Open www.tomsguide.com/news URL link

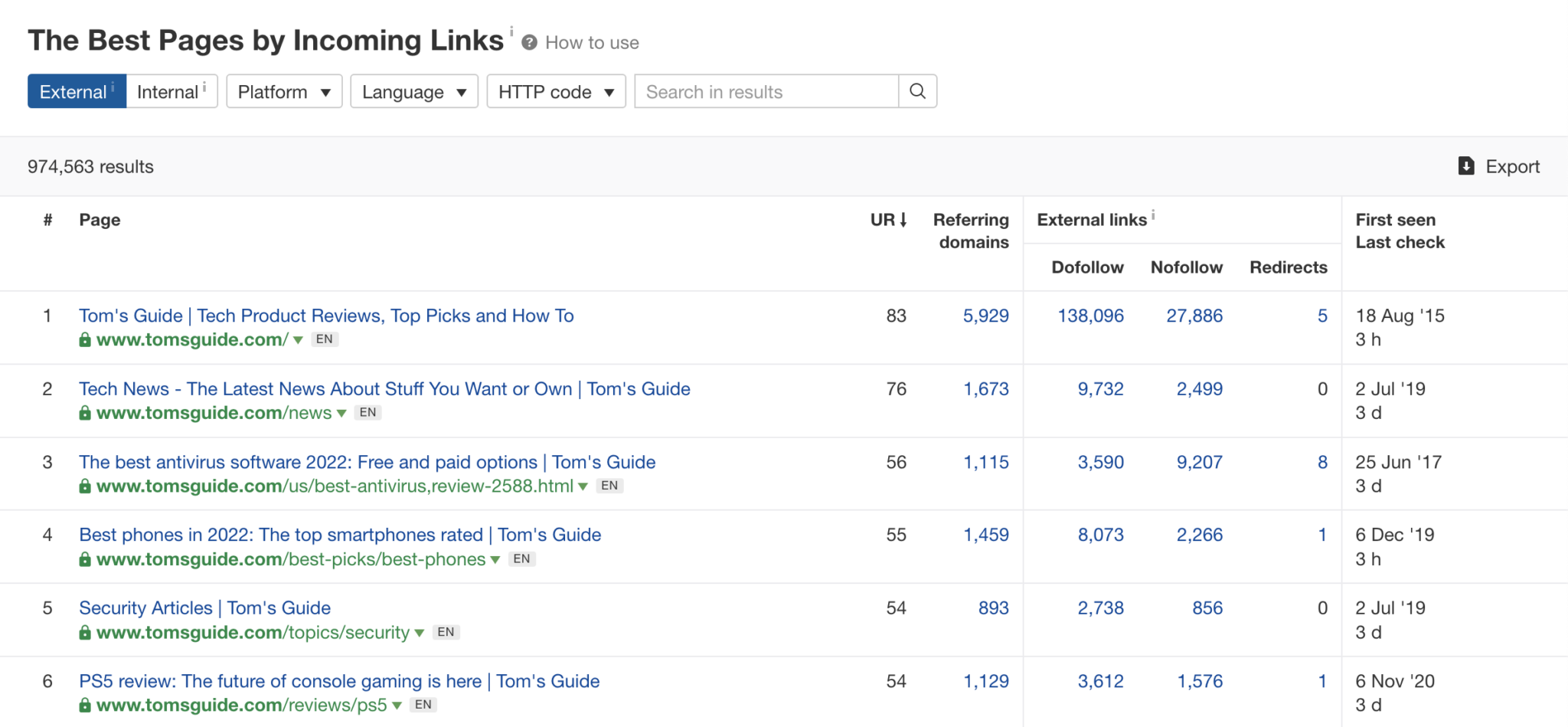point(214,413)
